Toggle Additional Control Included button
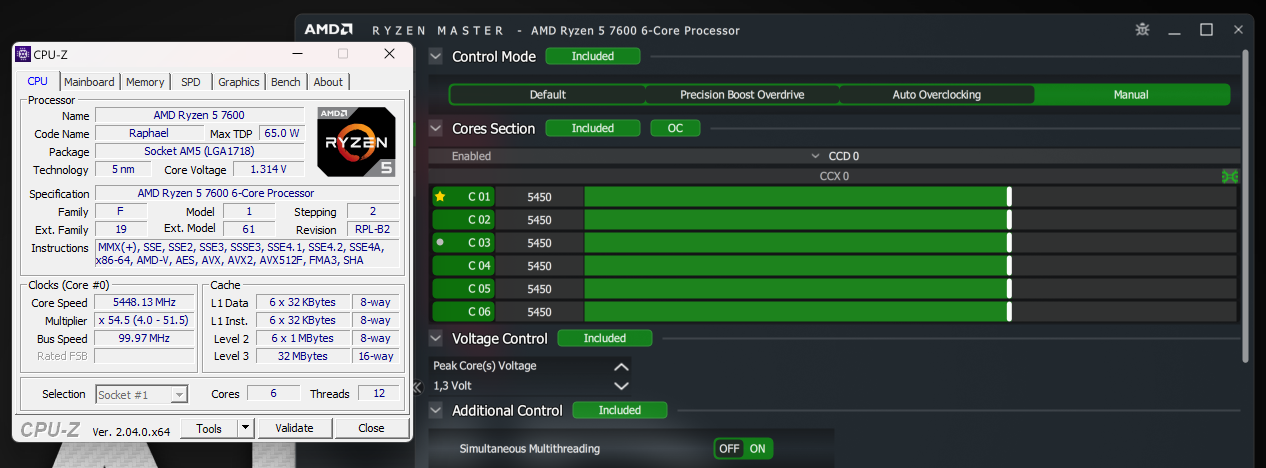 tap(620, 410)
